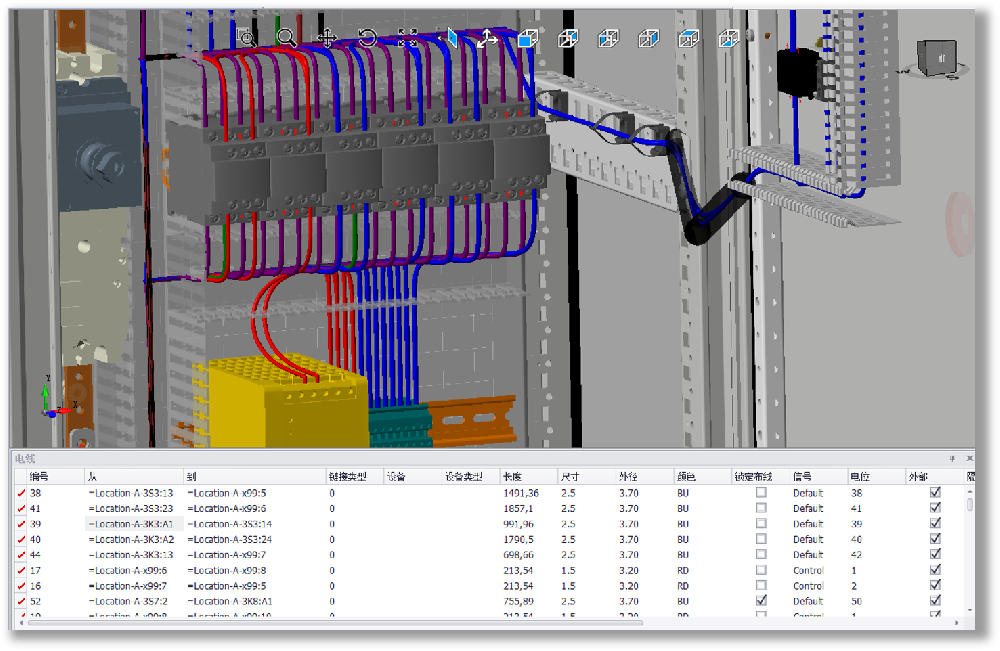1000x651 pixels.
Task: Select the pan tool with four arrows
Action: (x=326, y=38)
